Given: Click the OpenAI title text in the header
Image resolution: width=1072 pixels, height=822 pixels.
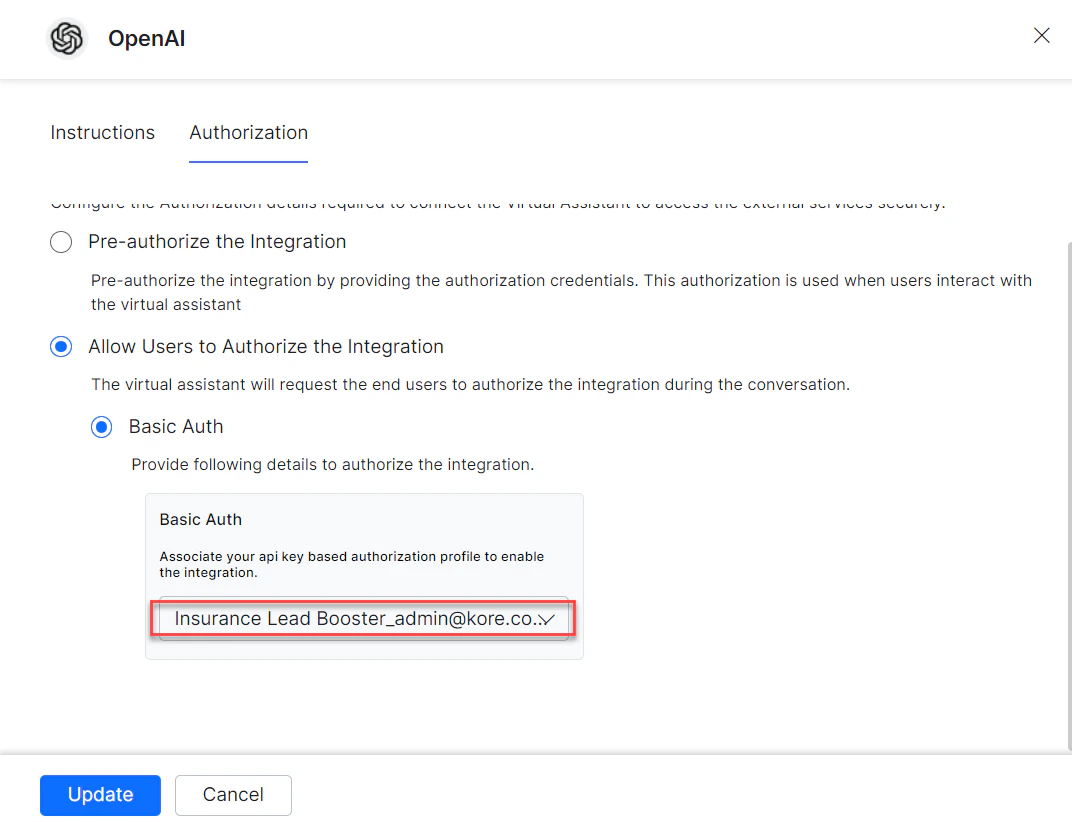Looking at the screenshot, I should (x=146, y=38).
